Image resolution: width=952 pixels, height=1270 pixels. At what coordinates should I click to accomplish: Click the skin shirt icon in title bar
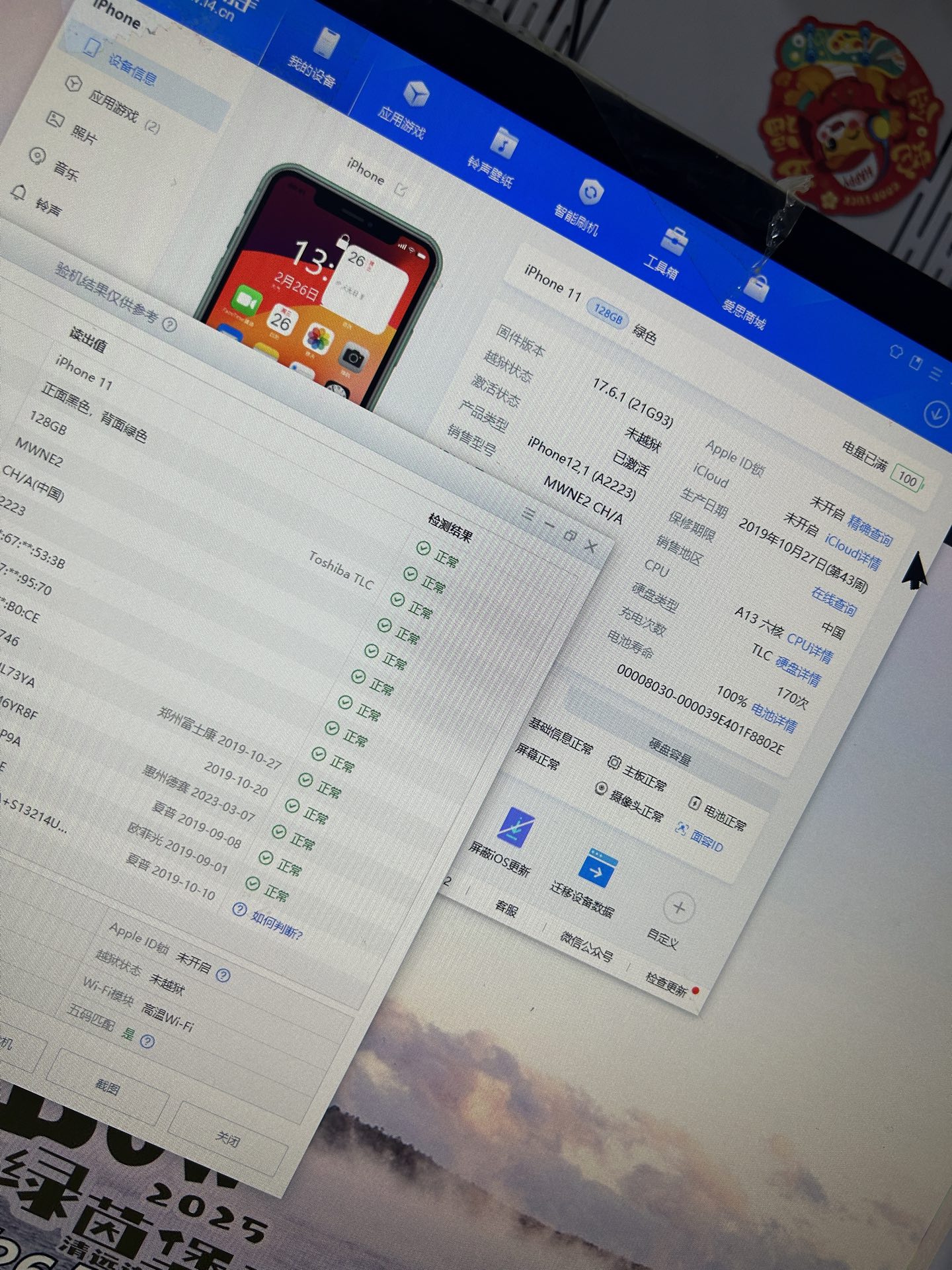pos(896,351)
